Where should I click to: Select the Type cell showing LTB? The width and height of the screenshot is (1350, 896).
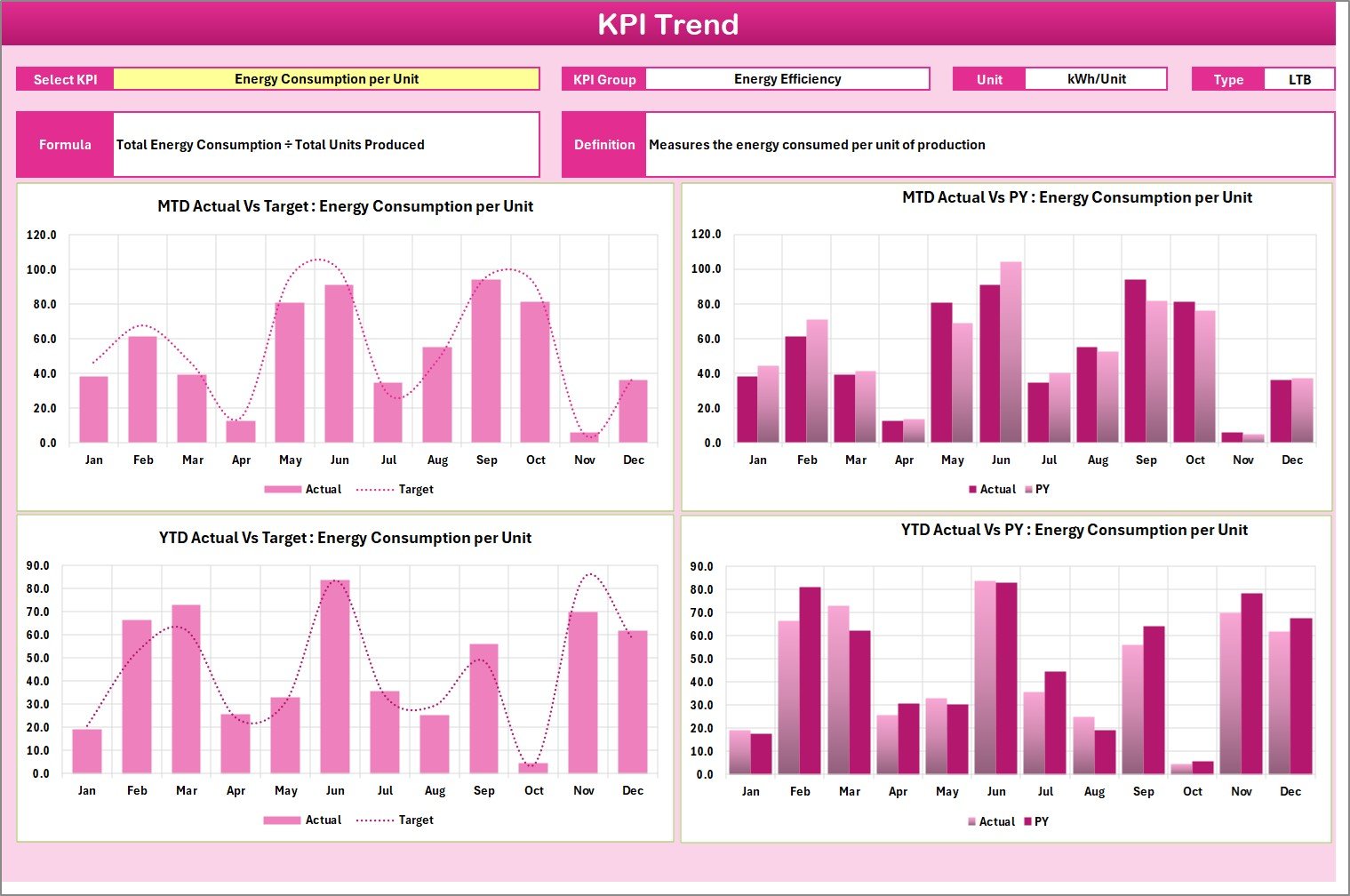click(1298, 80)
